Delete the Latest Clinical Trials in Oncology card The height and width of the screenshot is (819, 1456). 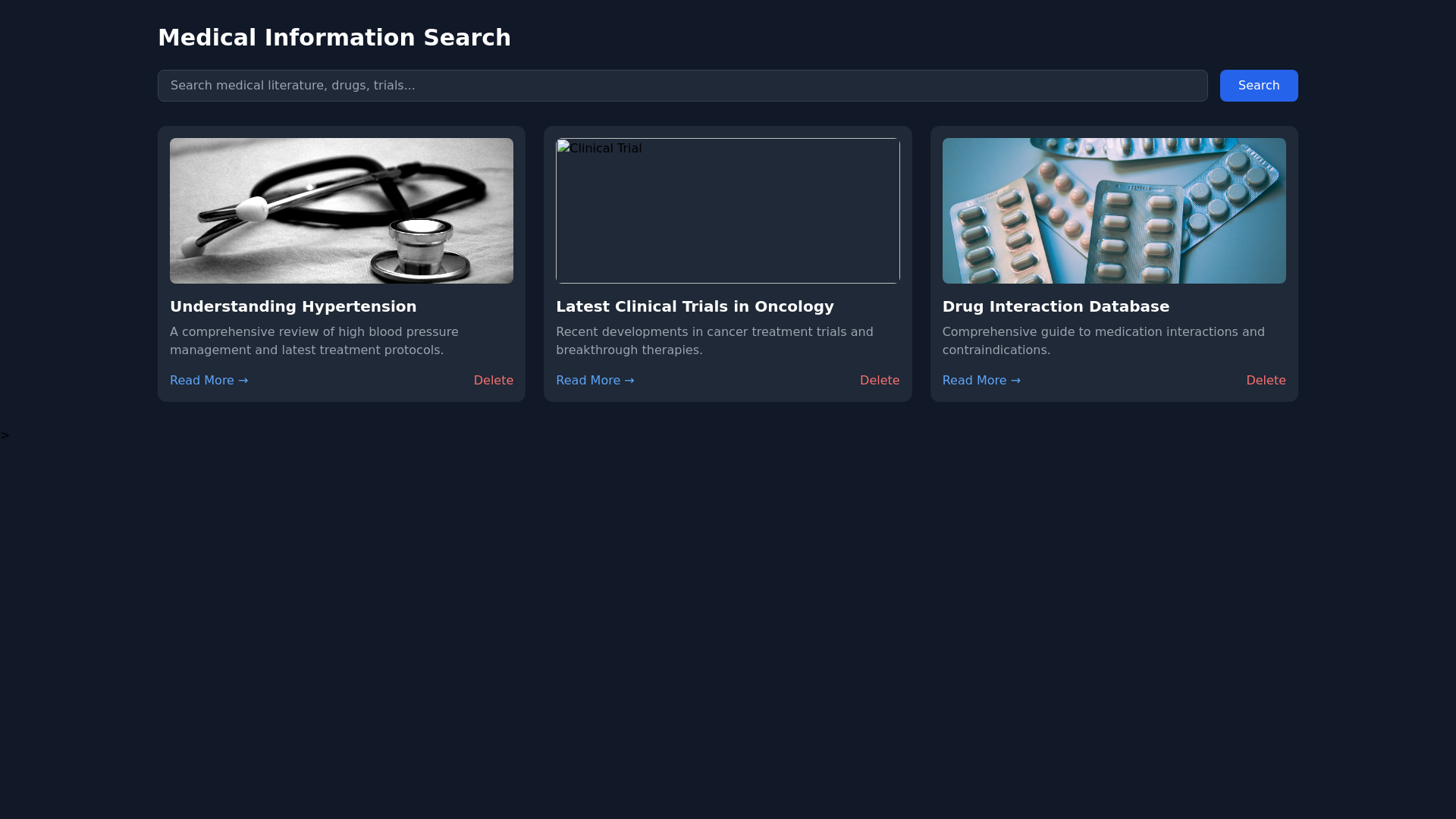point(880,380)
